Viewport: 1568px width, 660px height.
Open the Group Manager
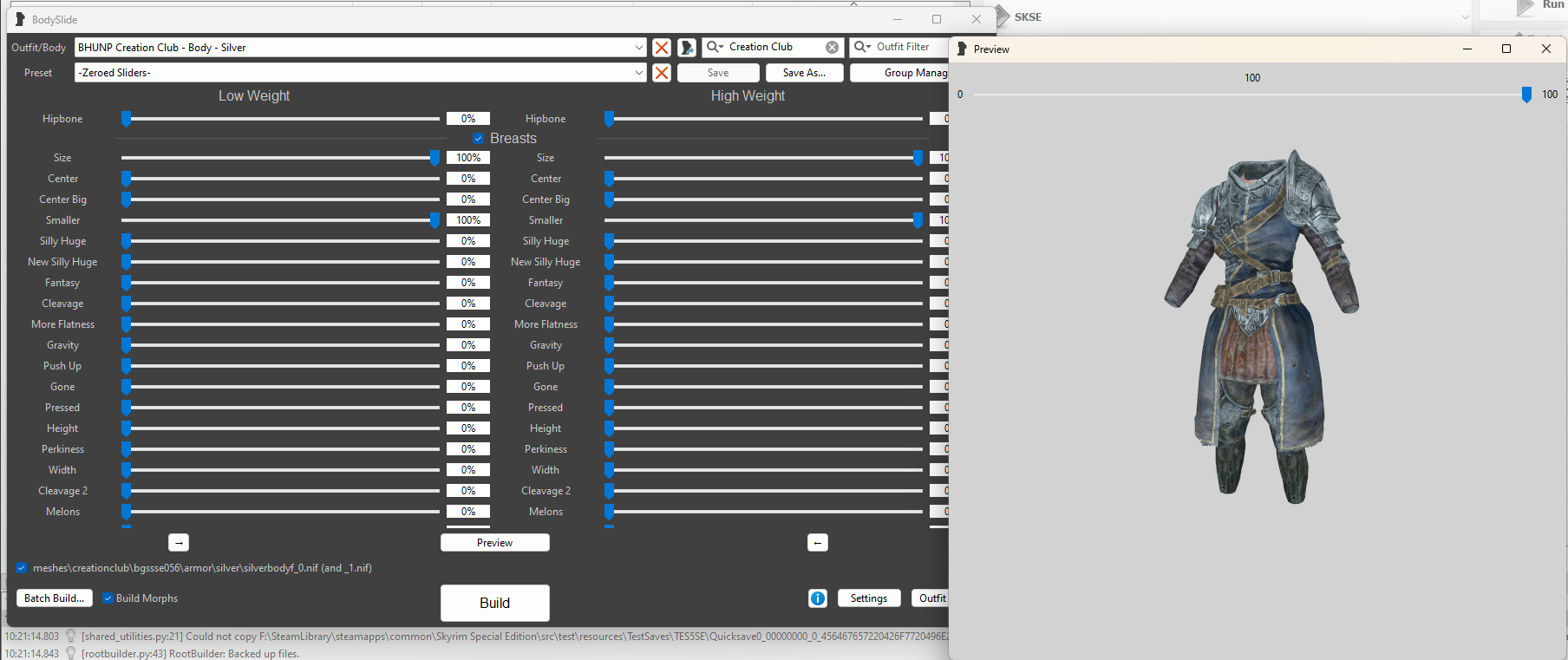tap(899, 73)
